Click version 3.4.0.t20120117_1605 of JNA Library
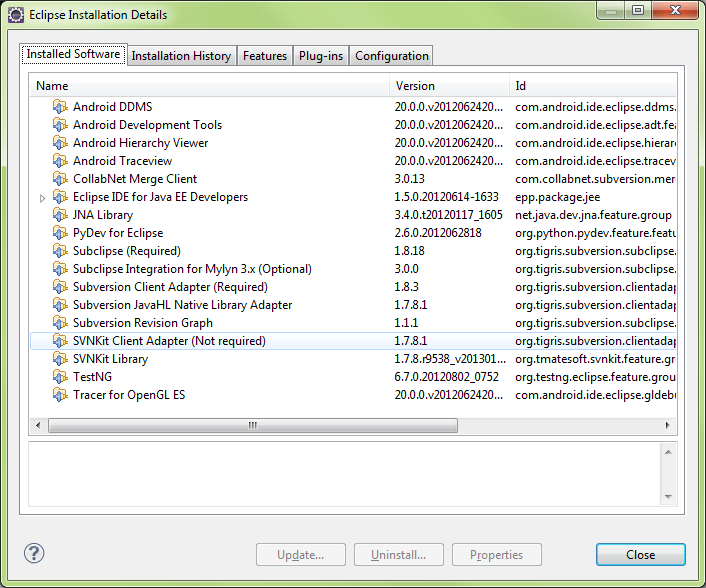The height and width of the screenshot is (588, 706). click(448, 215)
